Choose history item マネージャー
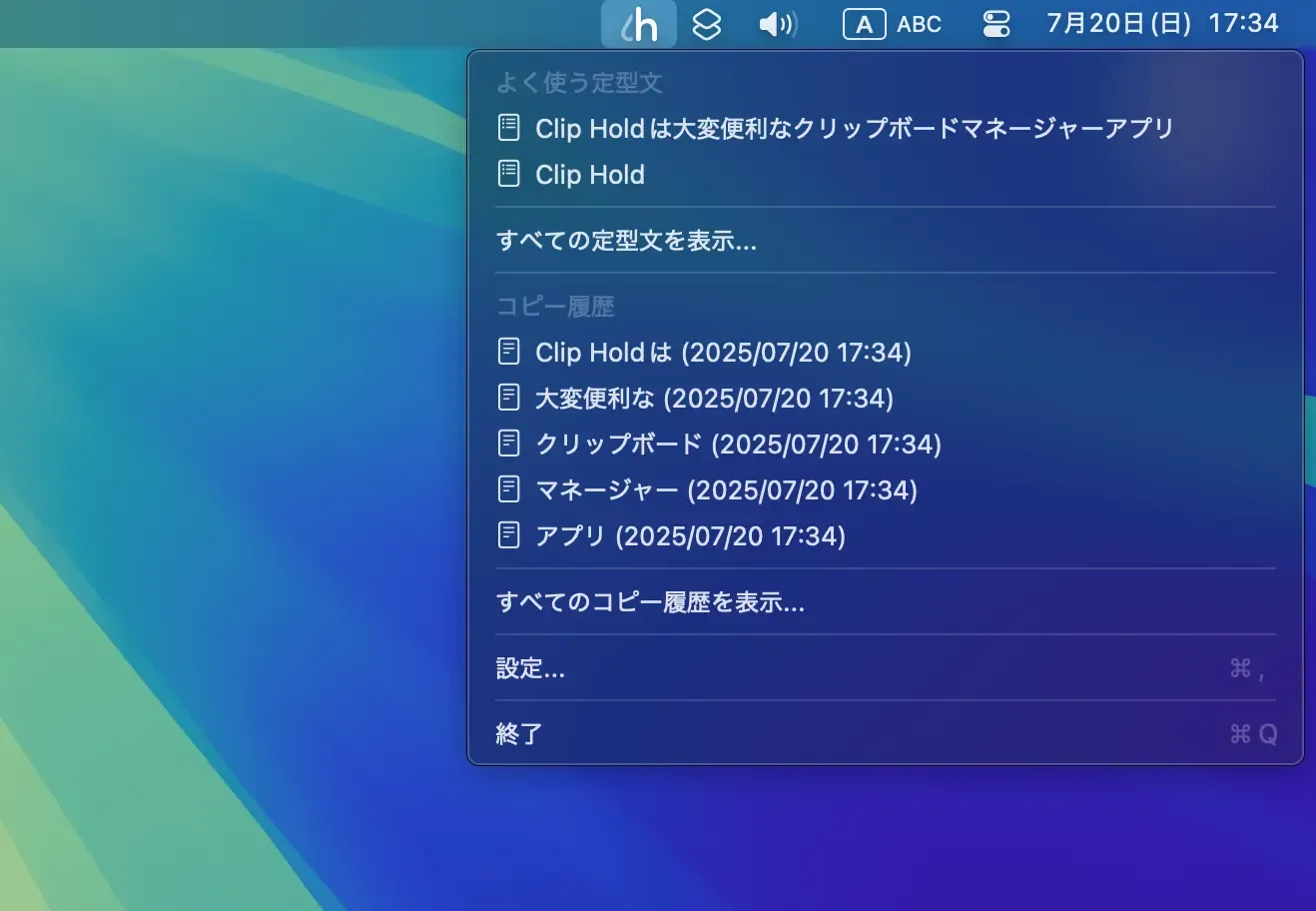 pyautogui.click(x=886, y=489)
